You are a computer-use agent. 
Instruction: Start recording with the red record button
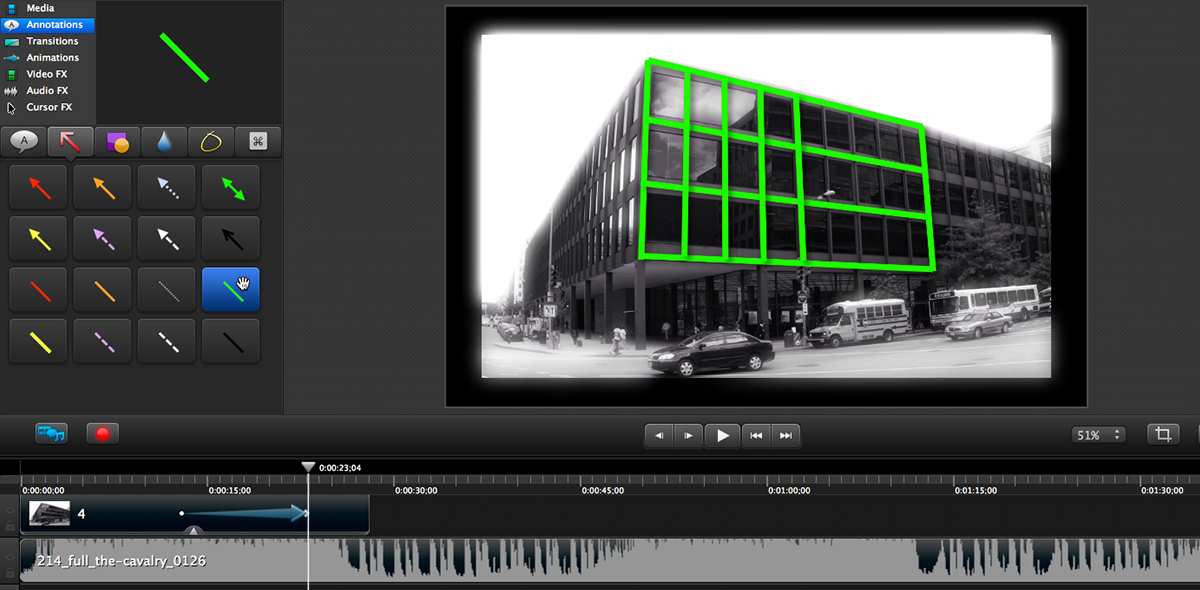click(x=101, y=434)
